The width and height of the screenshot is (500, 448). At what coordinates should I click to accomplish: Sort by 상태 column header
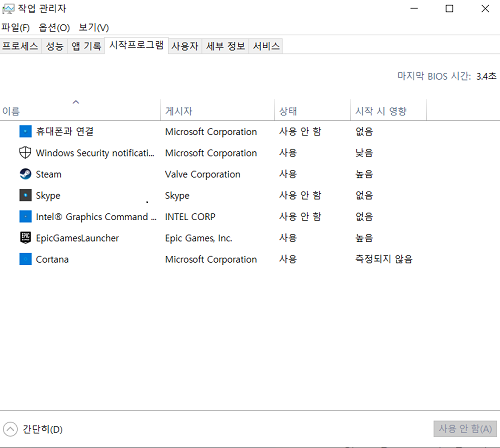312,109
